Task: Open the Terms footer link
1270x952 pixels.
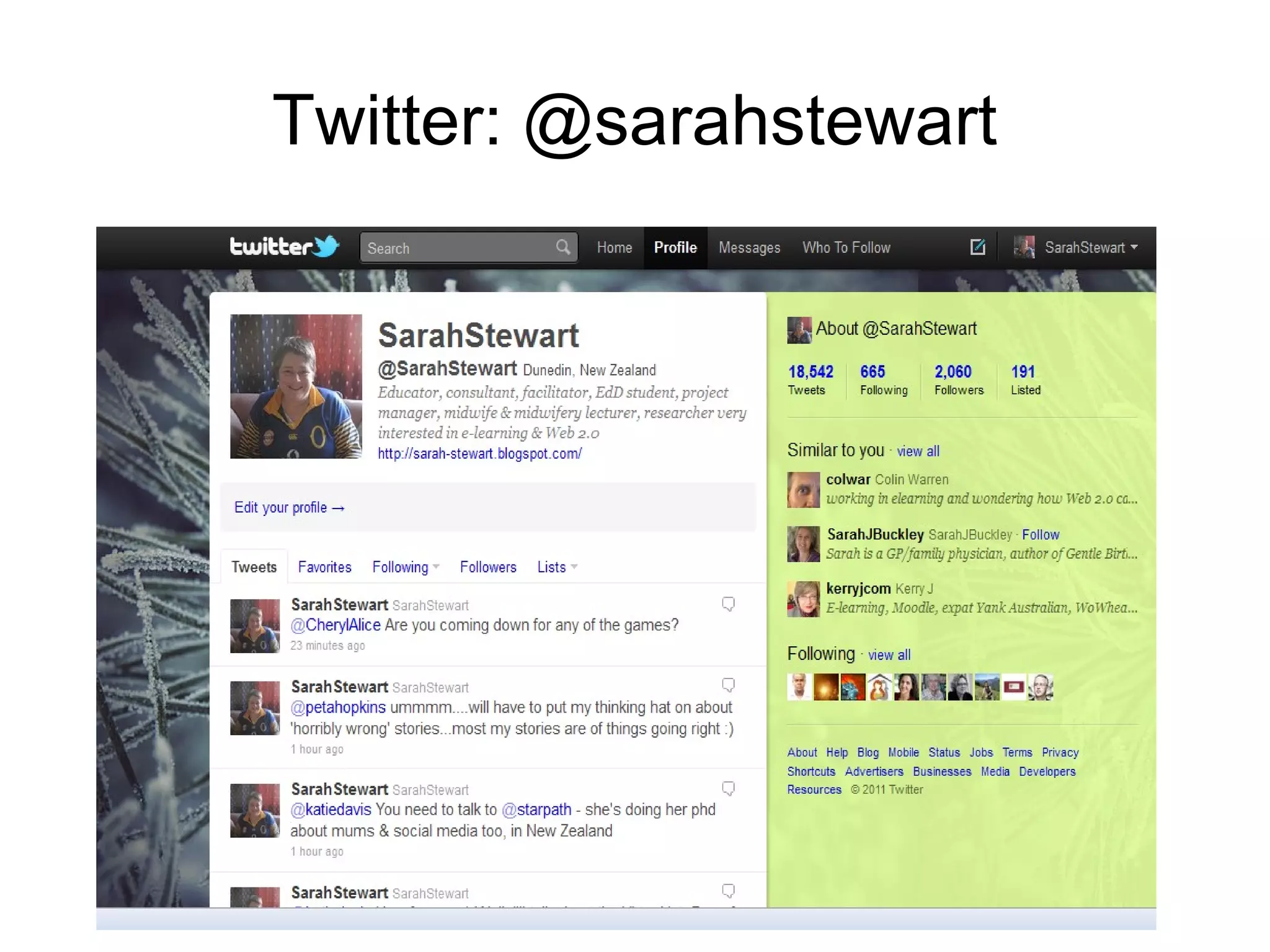Action: pyautogui.click(x=1017, y=752)
